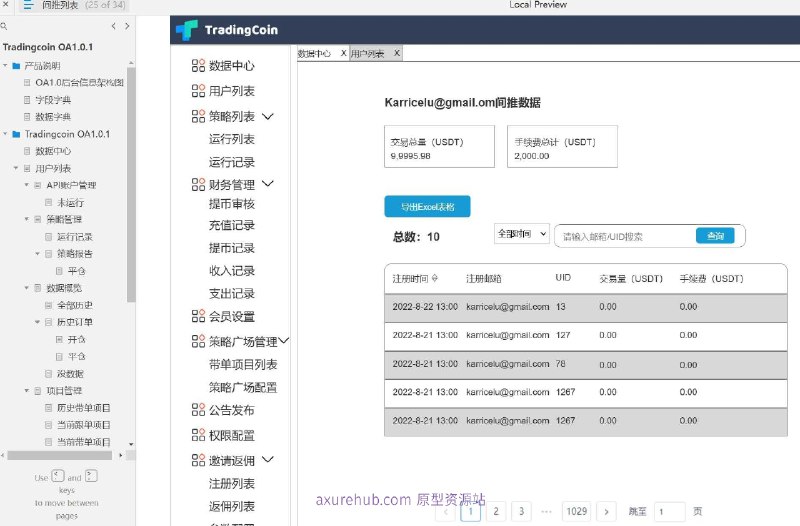
Task: Switch to the 数据中心 tab
Action: pos(314,54)
